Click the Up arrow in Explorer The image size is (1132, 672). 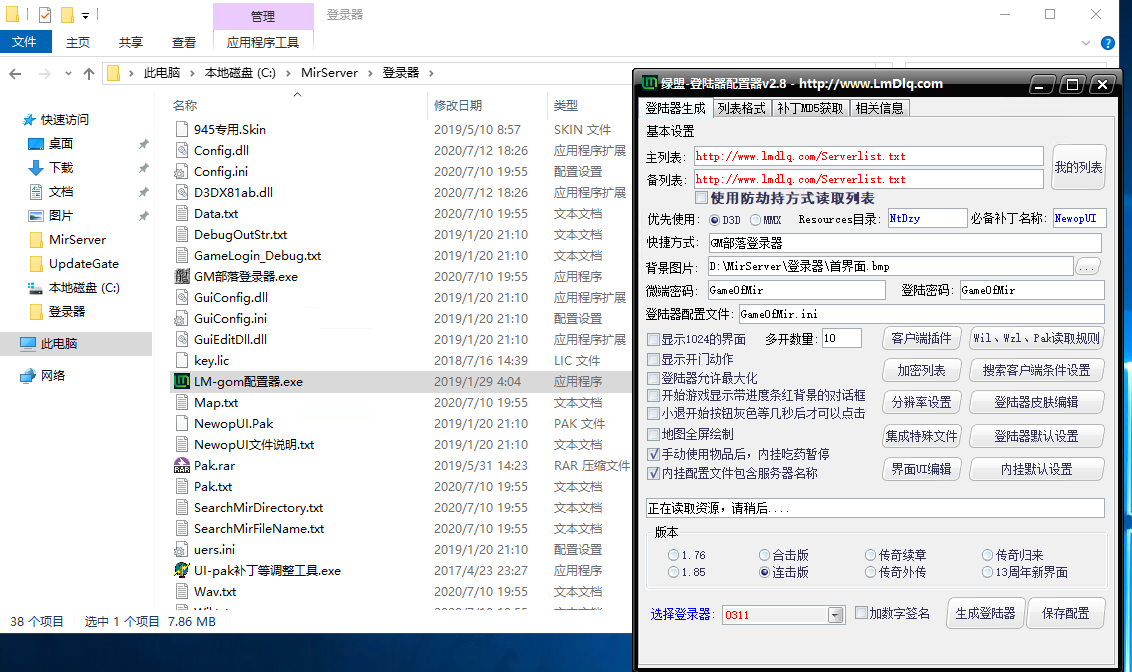(x=89, y=74)
